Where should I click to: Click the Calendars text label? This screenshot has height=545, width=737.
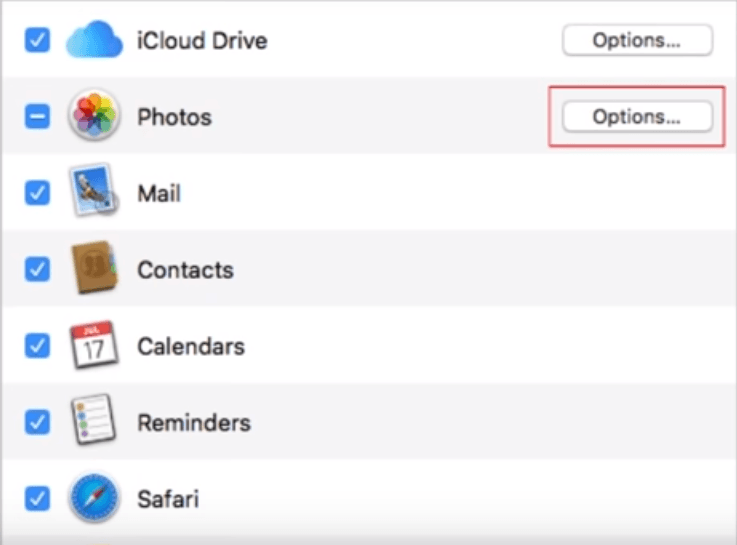coord(191,346)
